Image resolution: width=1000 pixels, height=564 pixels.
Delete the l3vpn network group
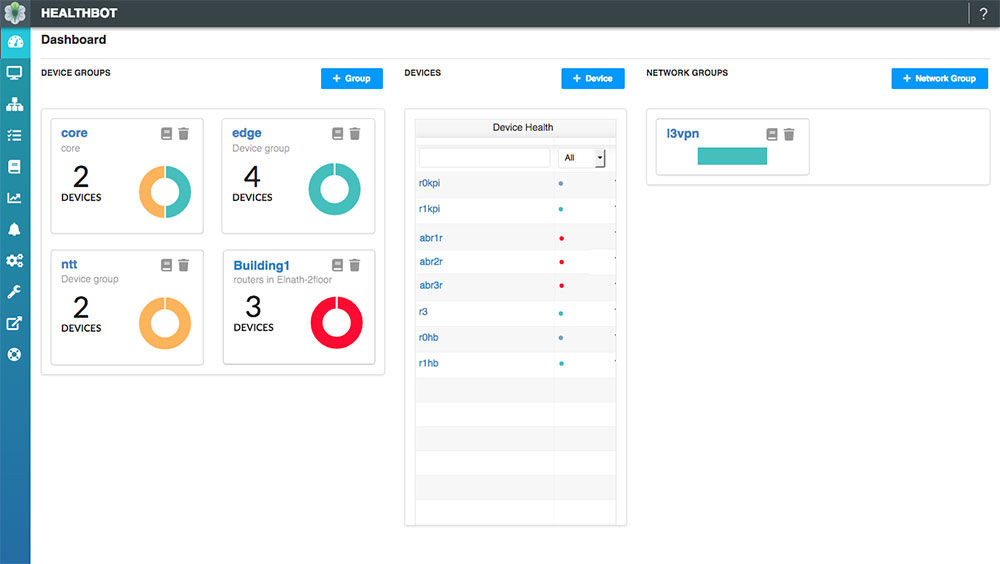point(789,134)
